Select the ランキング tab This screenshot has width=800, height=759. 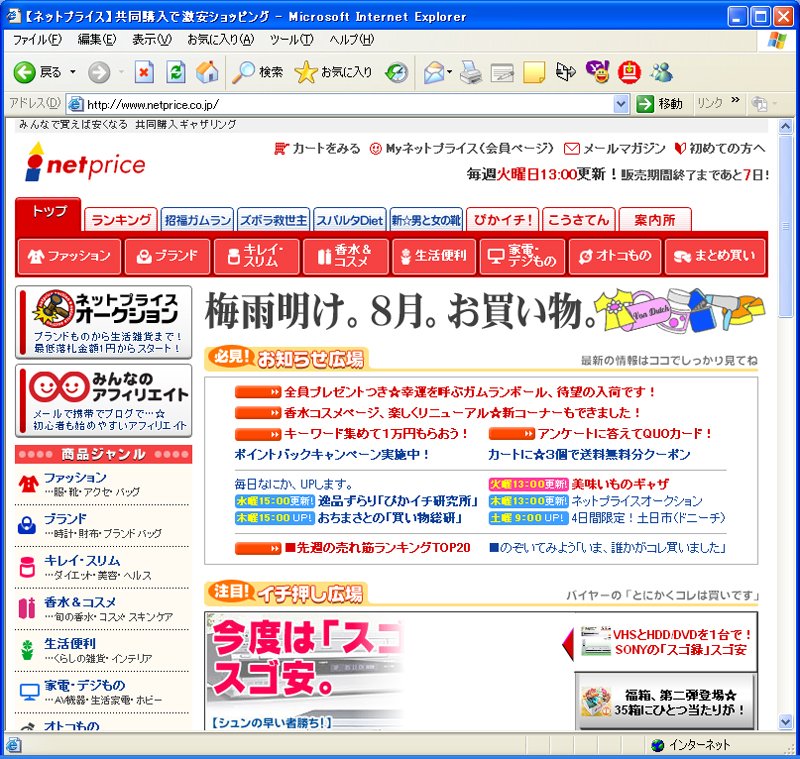click(x=120, y=220)
